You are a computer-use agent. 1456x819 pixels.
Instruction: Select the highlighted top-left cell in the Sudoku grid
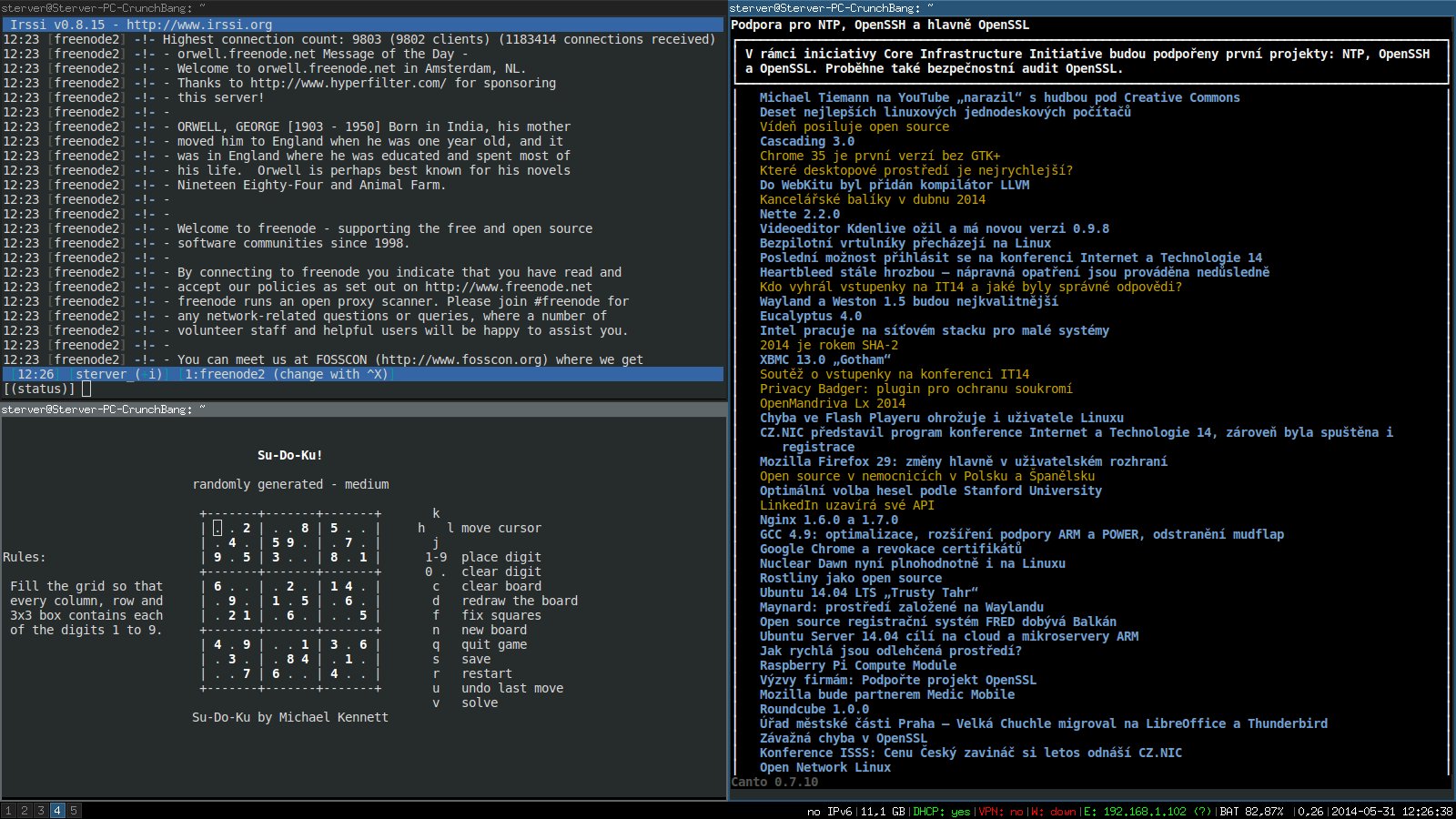pyautogui.click(x=217, y=528)
